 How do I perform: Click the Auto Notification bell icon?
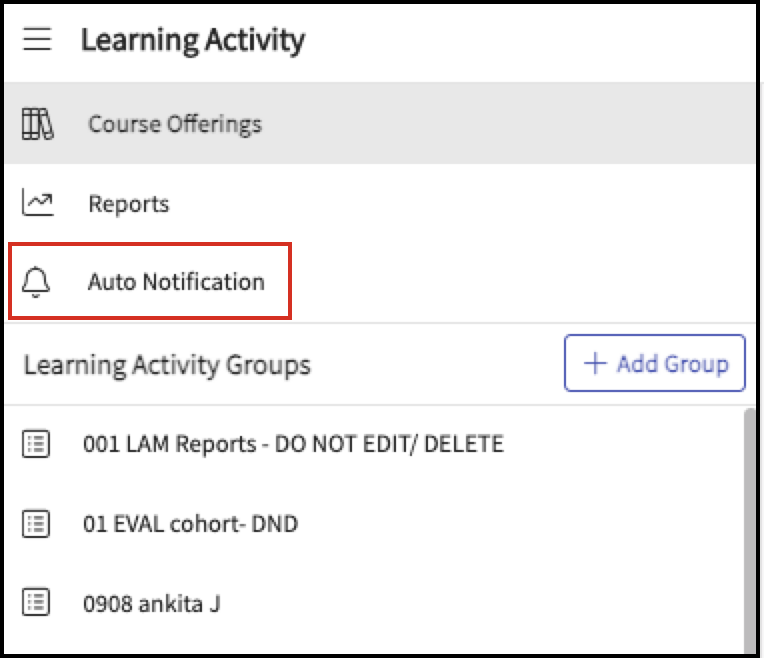[x=38, y=282]
